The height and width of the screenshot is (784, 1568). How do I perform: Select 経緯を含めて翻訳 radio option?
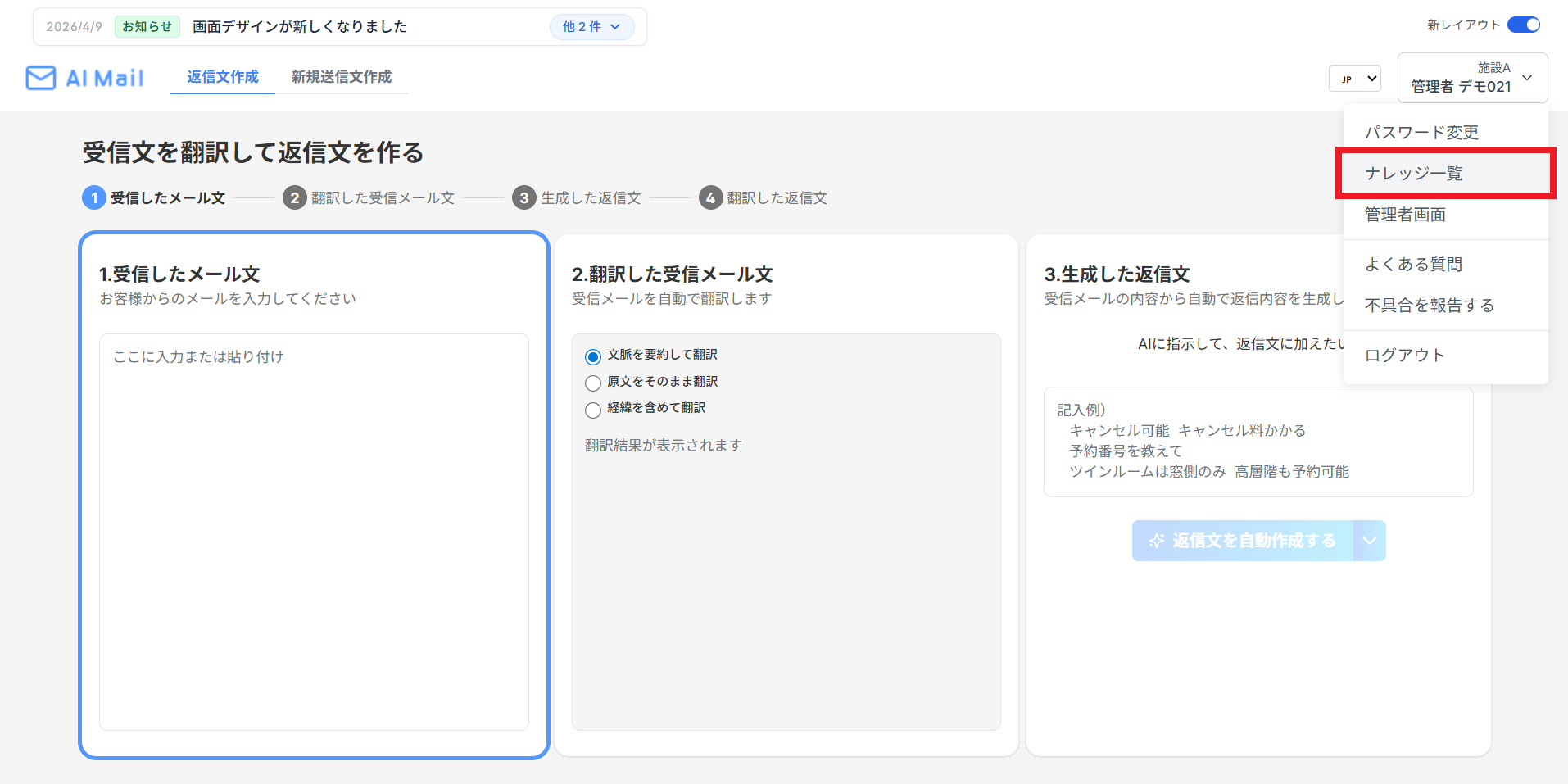coord(593,410)
